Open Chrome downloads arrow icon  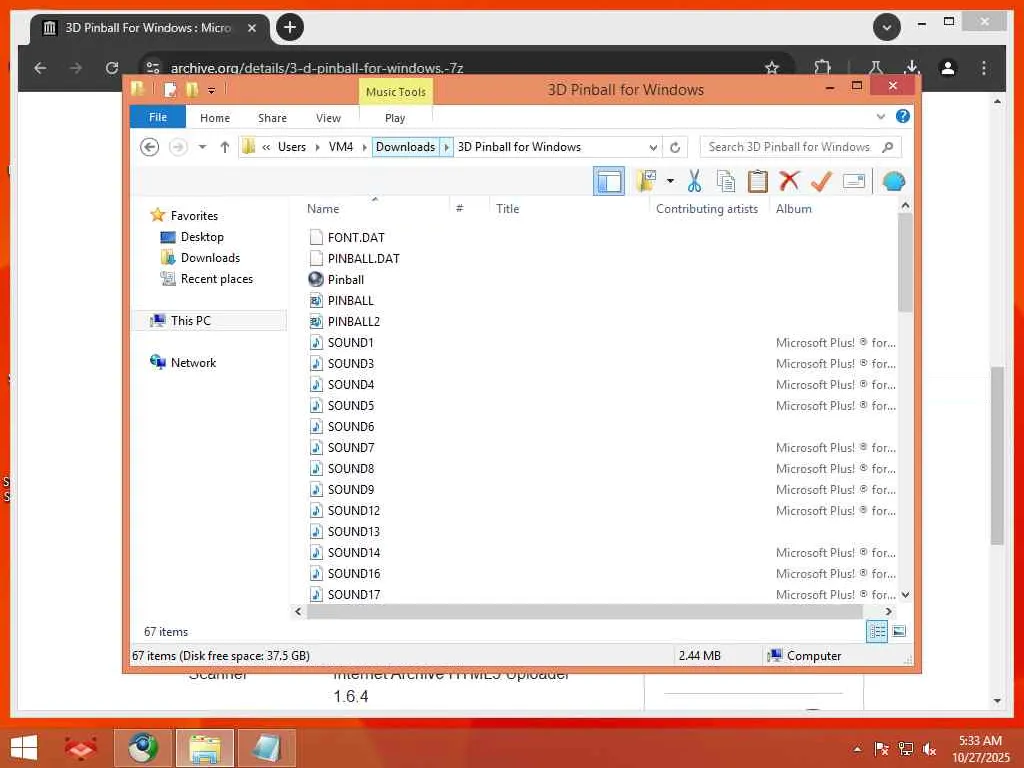pos(912,67)
